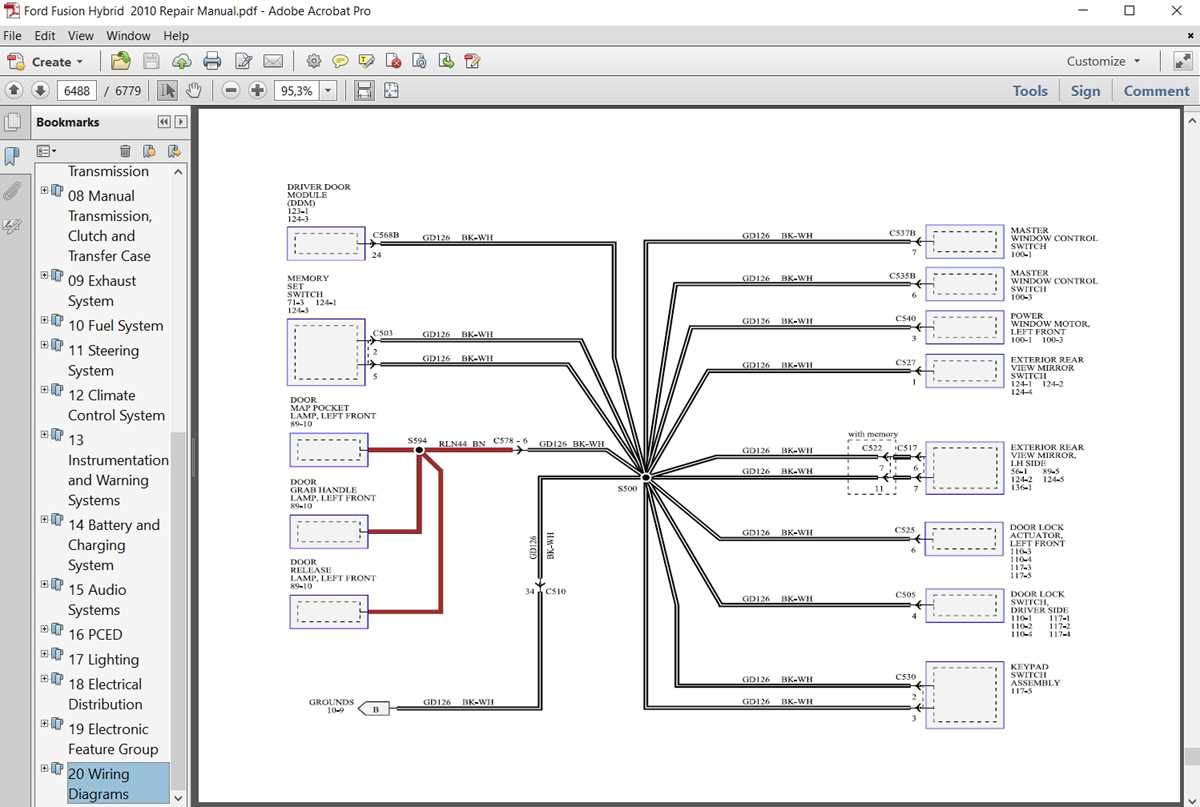Open the Tools pane
Viewport: 1200px width, 807px height.
click(1030, 90)
